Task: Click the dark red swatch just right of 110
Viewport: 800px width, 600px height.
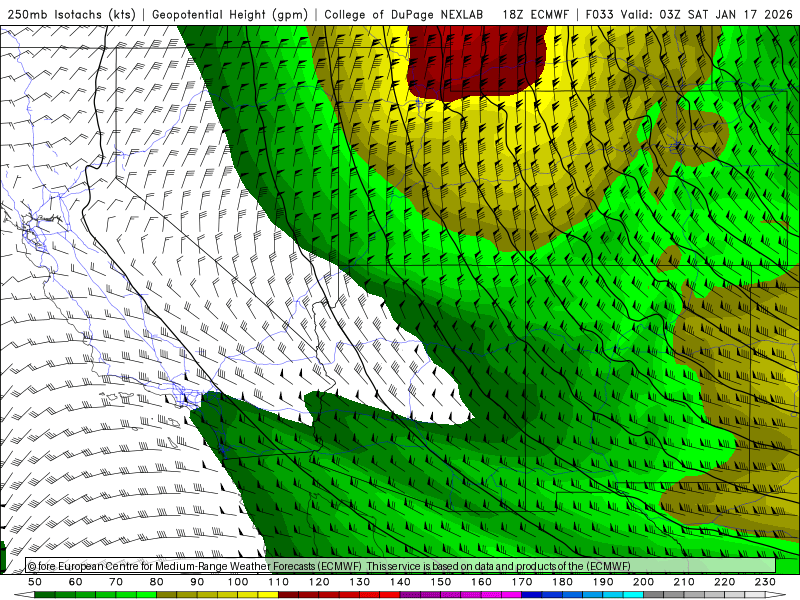Action: click(x=288, y=595)
